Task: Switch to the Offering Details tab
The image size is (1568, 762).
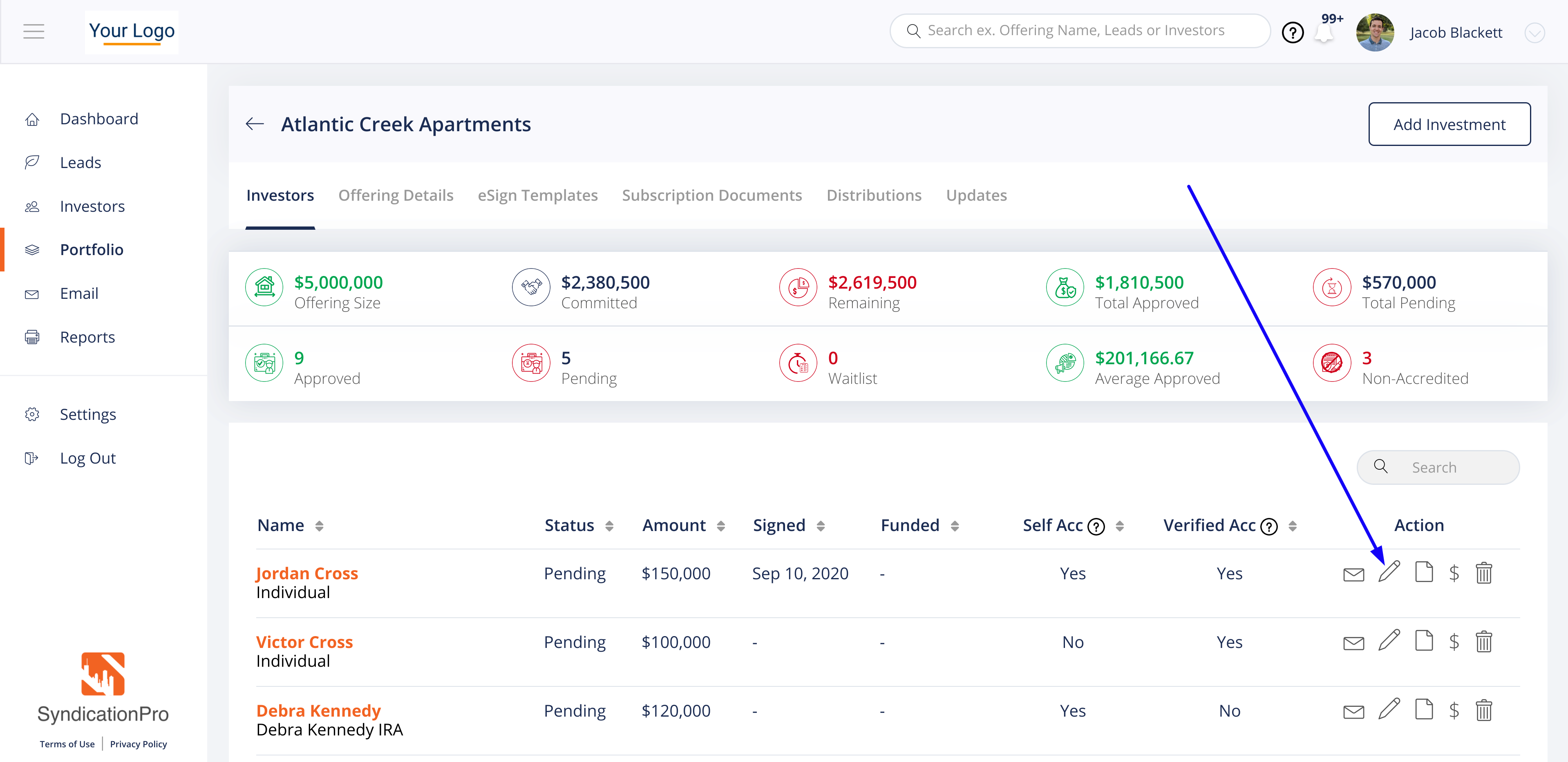Action: point(396,195)
